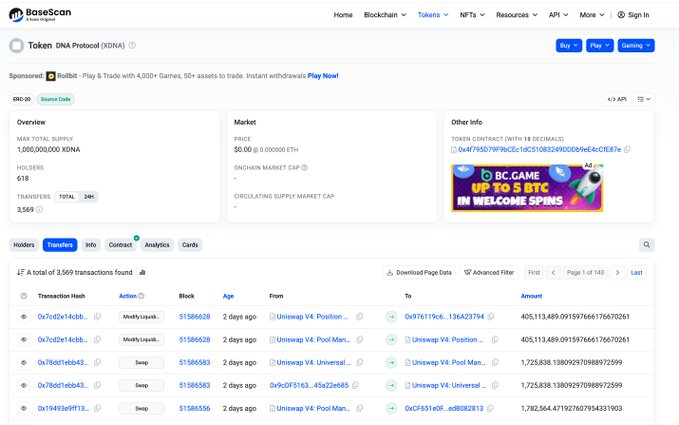Image resolution: width=679 pixels, height=425 pixels.
Task: Open the Play dropdown
Action: coord(599,45)
